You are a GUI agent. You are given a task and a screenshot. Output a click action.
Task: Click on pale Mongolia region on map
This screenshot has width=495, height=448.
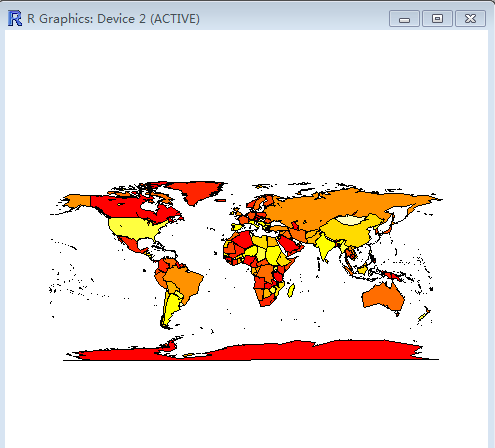point(350,220)
